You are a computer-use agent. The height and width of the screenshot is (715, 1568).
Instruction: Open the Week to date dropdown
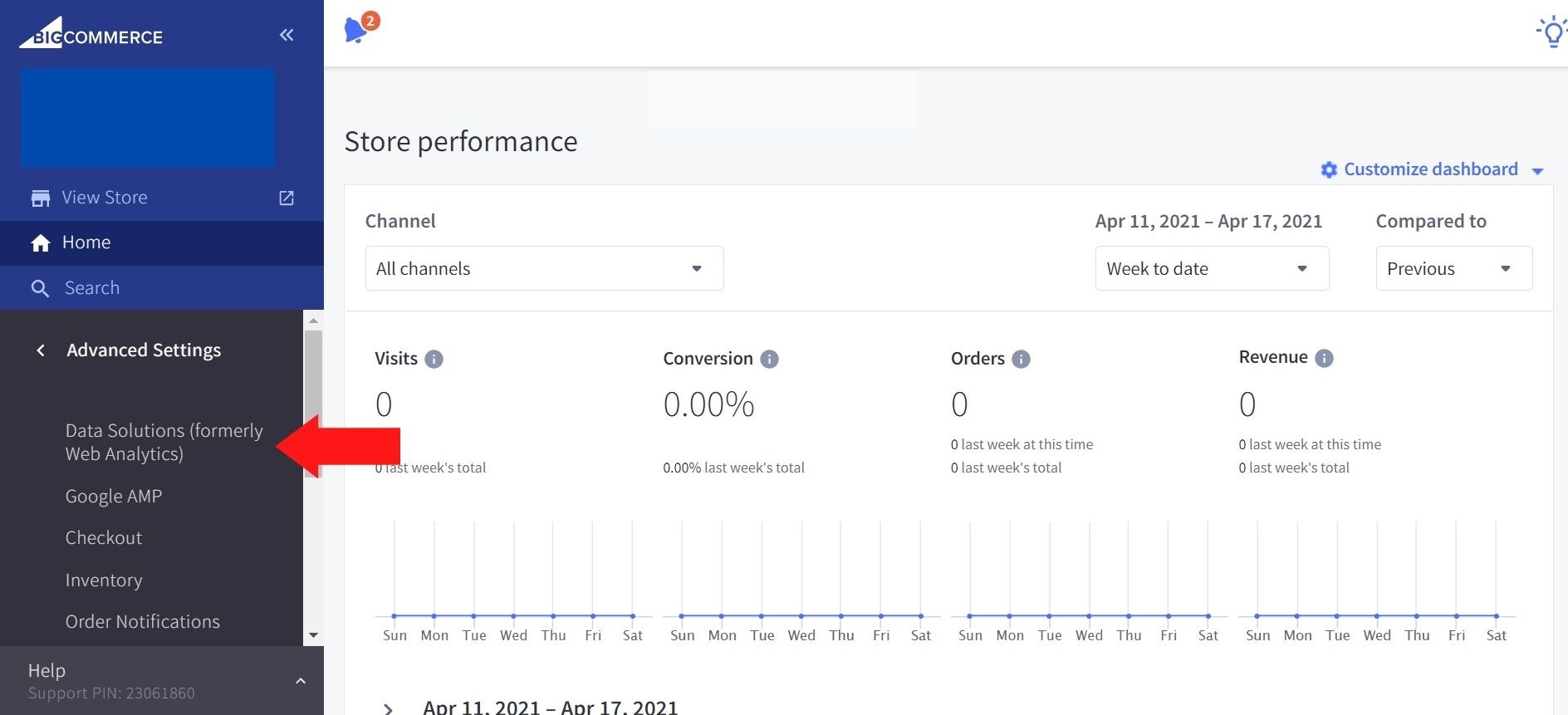[x=1211, y=268]
